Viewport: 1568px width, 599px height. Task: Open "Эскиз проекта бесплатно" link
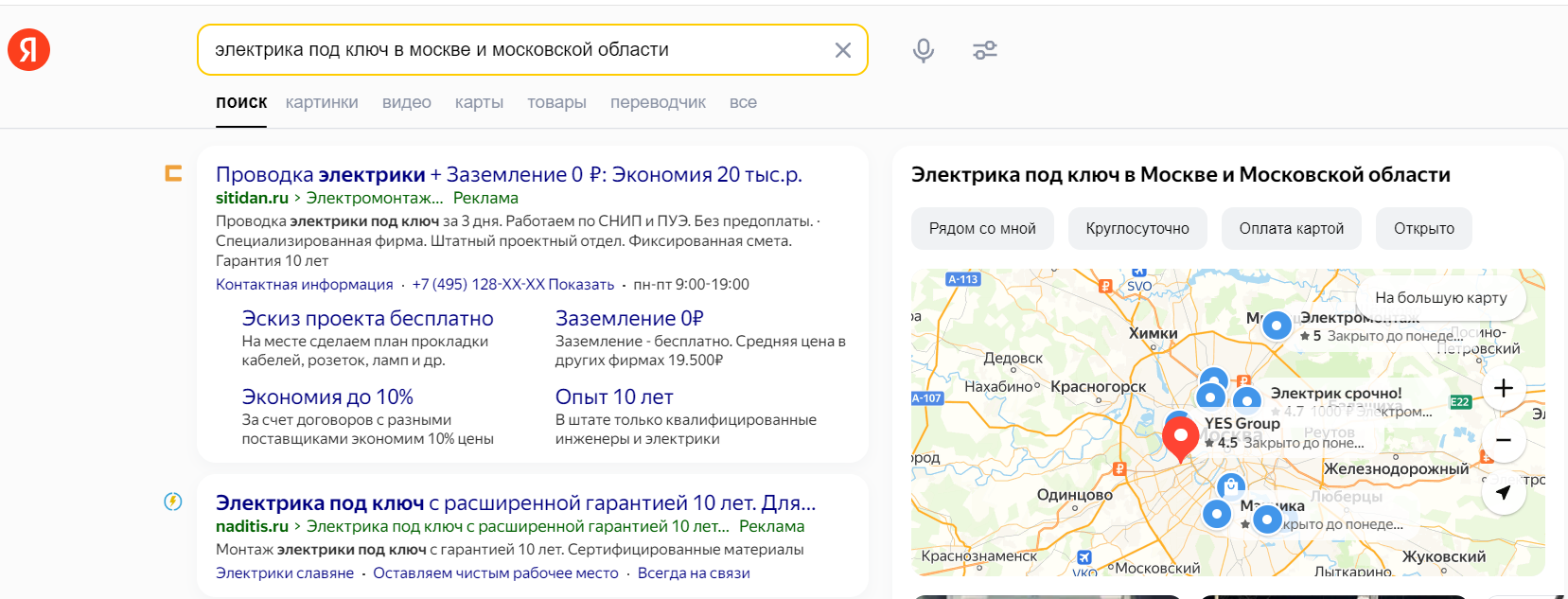367,319
